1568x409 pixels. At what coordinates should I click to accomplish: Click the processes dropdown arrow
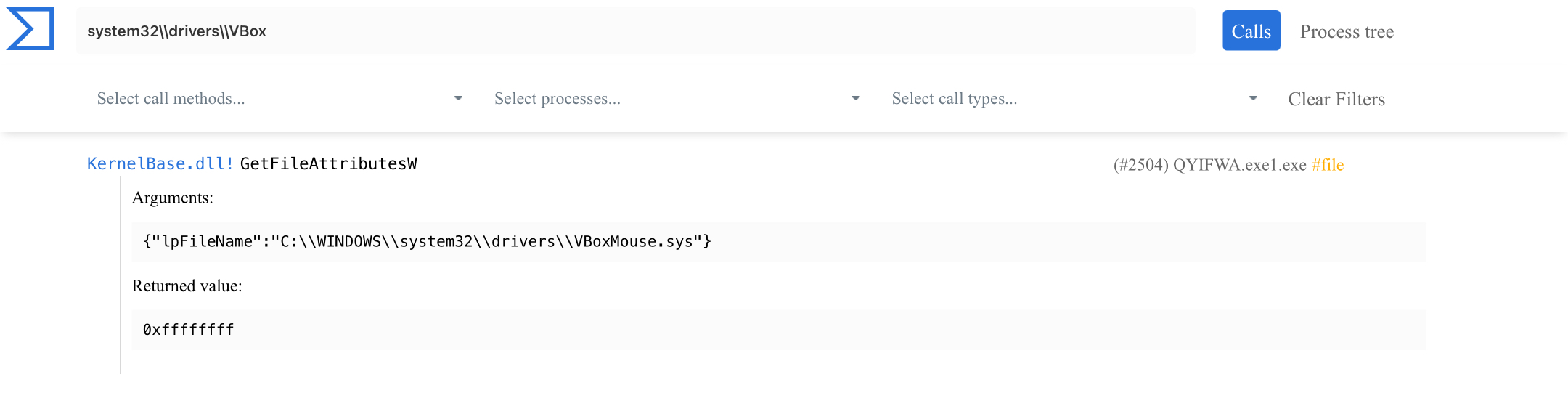coord(856,99)
